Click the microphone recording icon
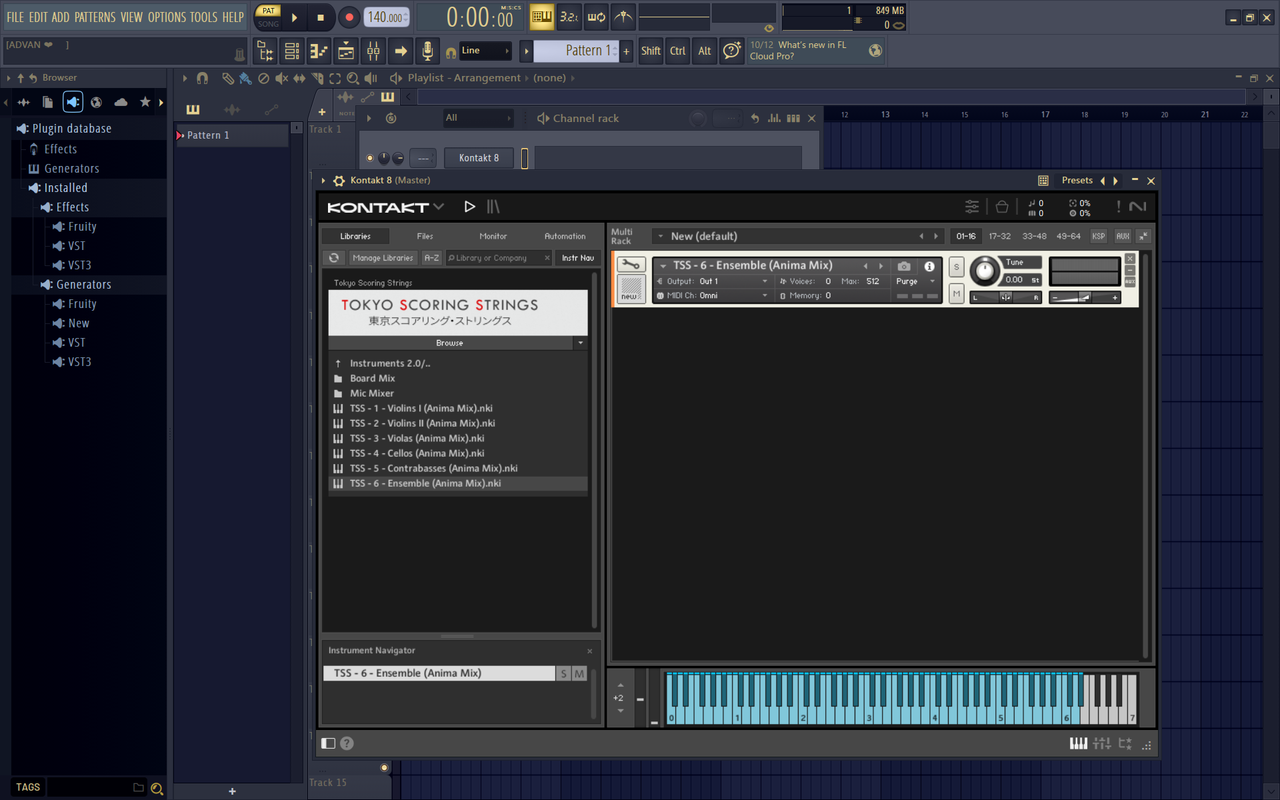Screen dimensions: 1280x800 point(427,51)
